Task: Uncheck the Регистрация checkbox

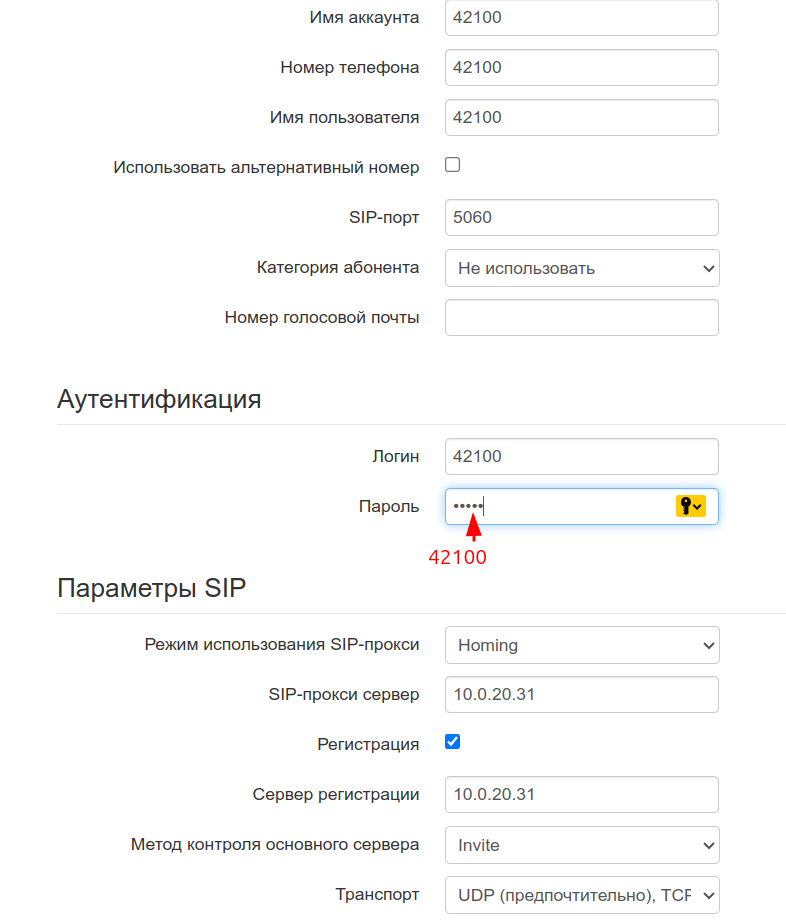Action: 452,742
